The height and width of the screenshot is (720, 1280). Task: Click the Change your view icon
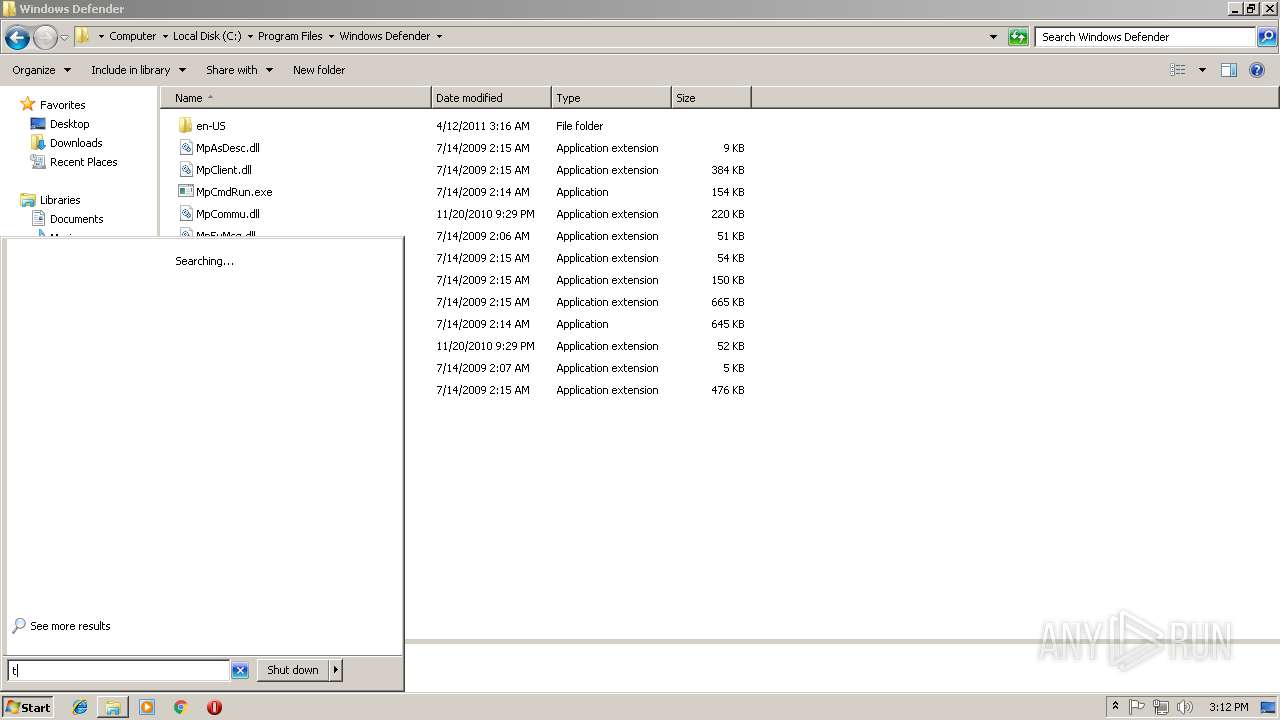[1178, 70]
